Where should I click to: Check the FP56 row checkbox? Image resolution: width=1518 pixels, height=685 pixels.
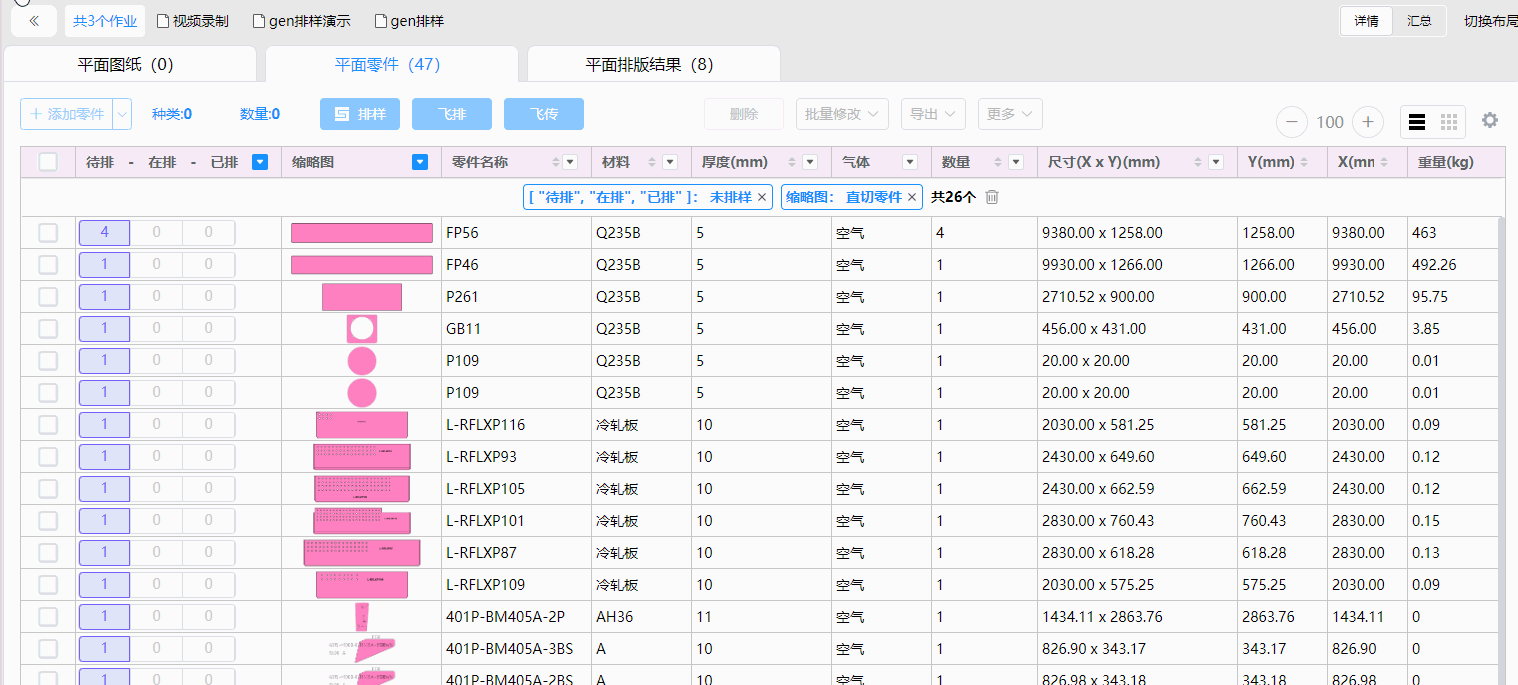click(48, 233)
